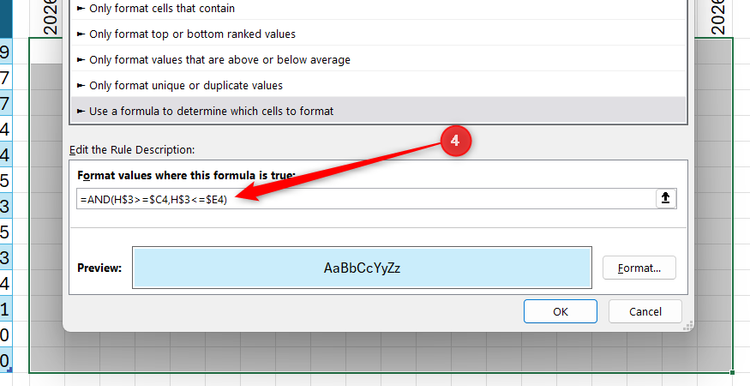
Task: Select 'Only format cells that contain' rule type
Action: coord(378,9)
